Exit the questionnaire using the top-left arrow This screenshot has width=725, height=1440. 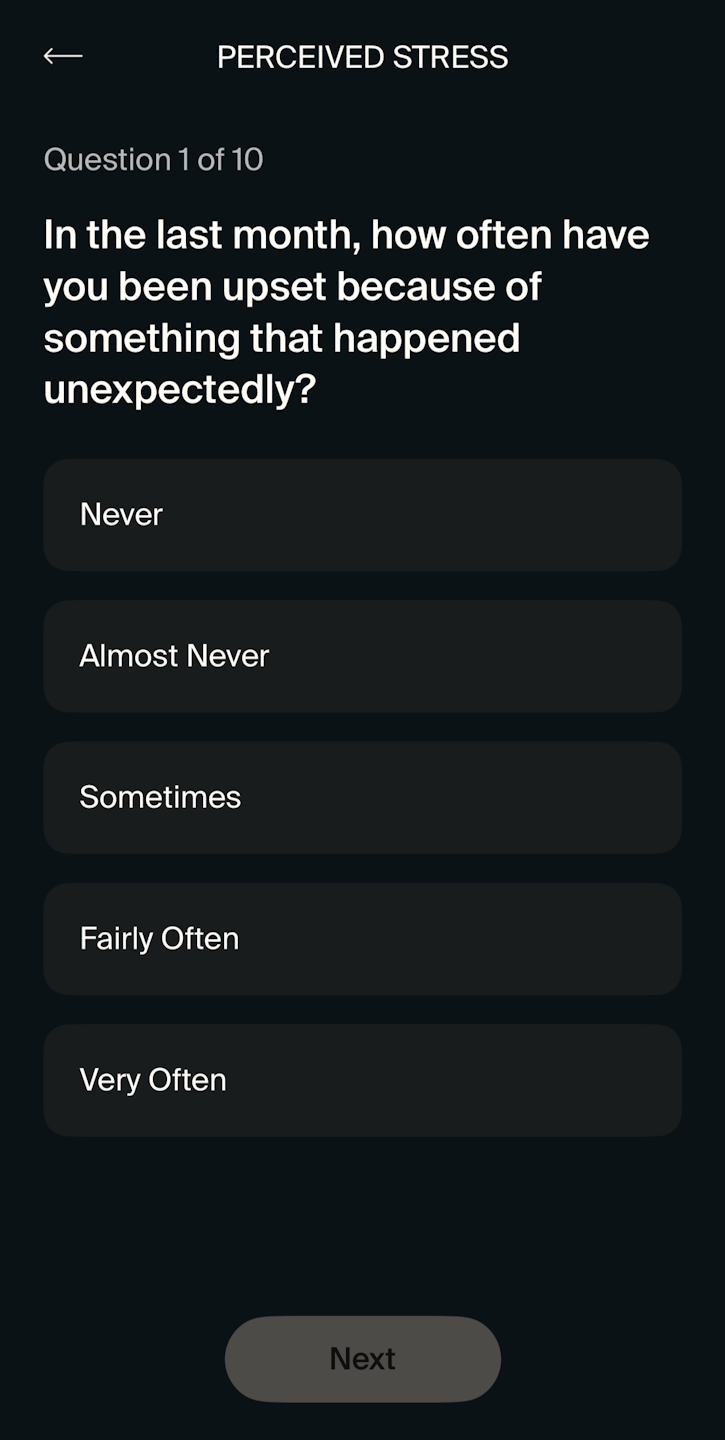(x=63, y=57)
